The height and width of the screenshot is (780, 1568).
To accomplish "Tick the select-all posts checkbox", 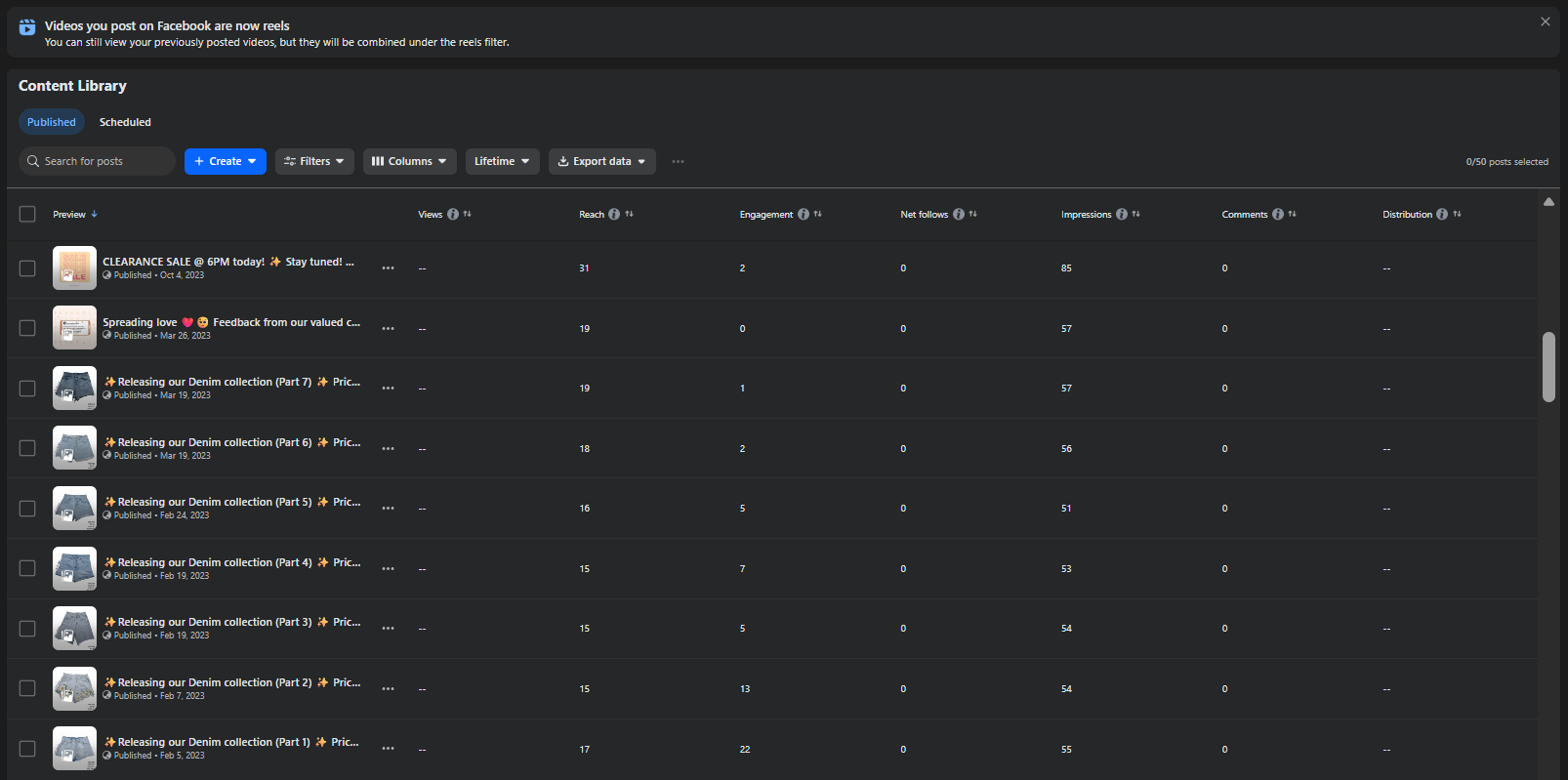I will click(27, 215).
